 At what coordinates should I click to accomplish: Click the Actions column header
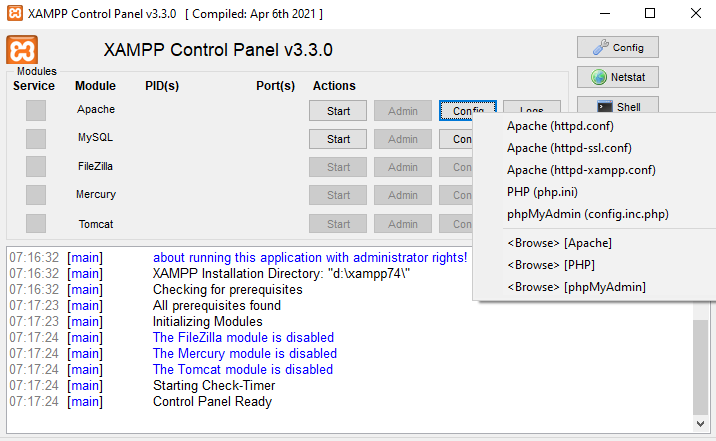(334, 86)
